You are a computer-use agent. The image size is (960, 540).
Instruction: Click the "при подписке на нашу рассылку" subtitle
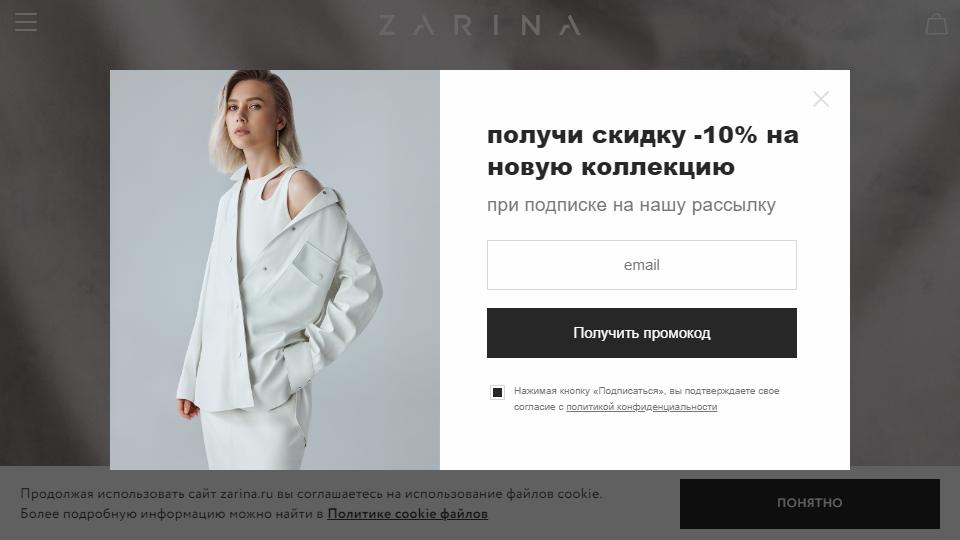pyautogui.click(x=631, y=205)
